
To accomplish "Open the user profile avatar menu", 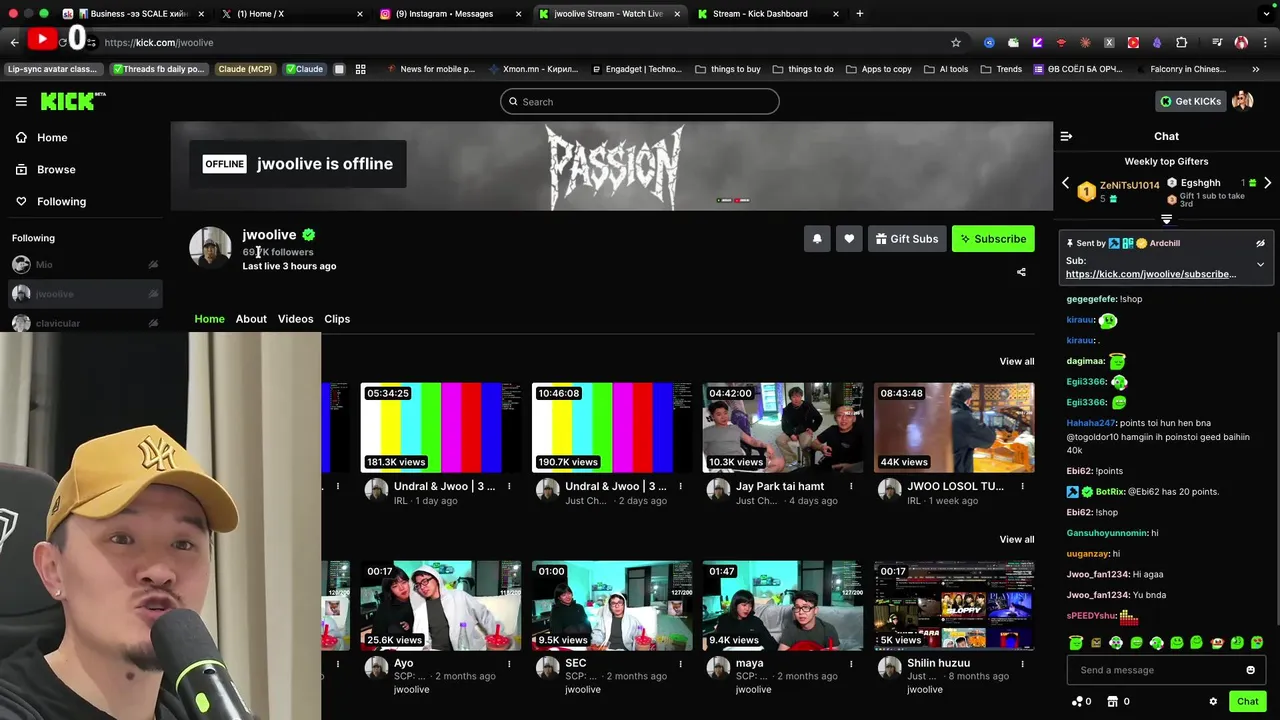I will click(x=1242, y=101).
